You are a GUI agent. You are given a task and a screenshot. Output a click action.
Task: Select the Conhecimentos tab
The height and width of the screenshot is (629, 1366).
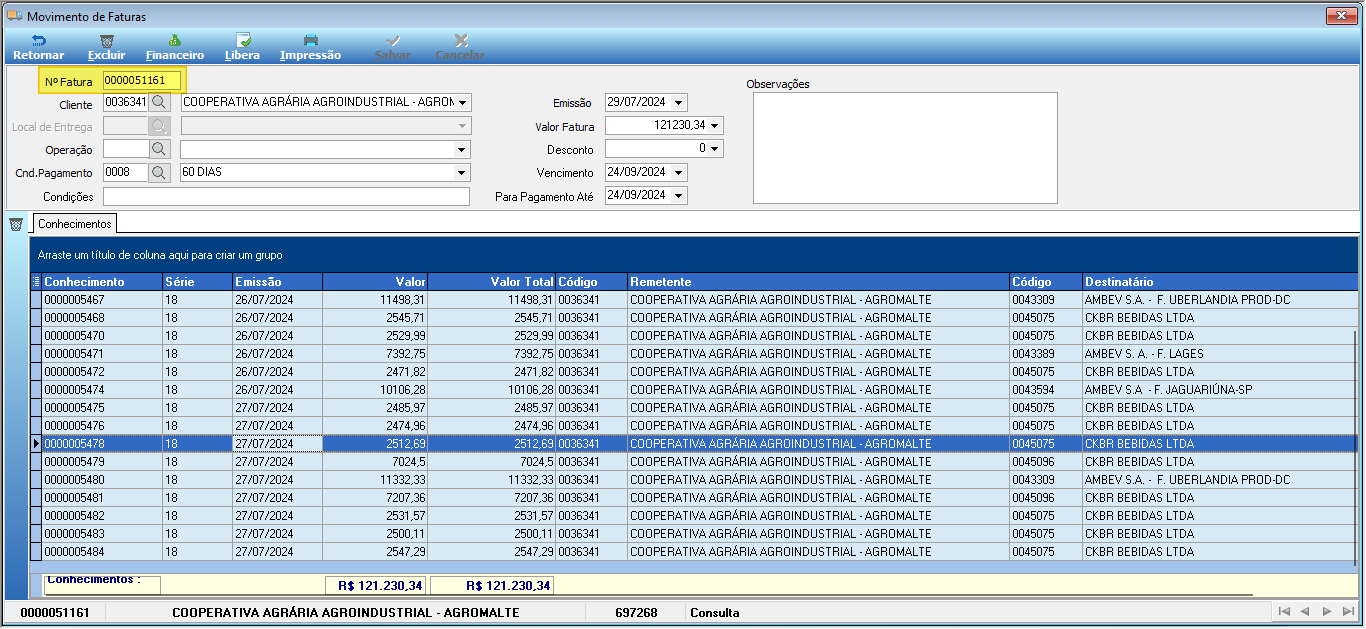tap(75, 223)
